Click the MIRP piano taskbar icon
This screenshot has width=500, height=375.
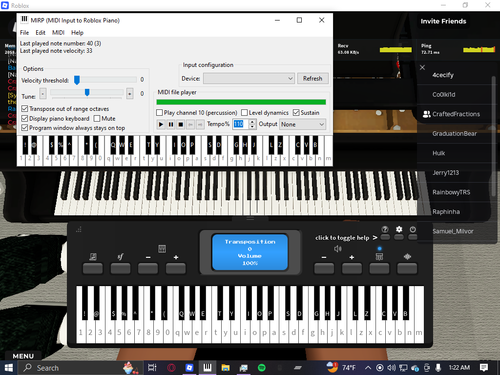pyautogui.click(x=207, y=368)
